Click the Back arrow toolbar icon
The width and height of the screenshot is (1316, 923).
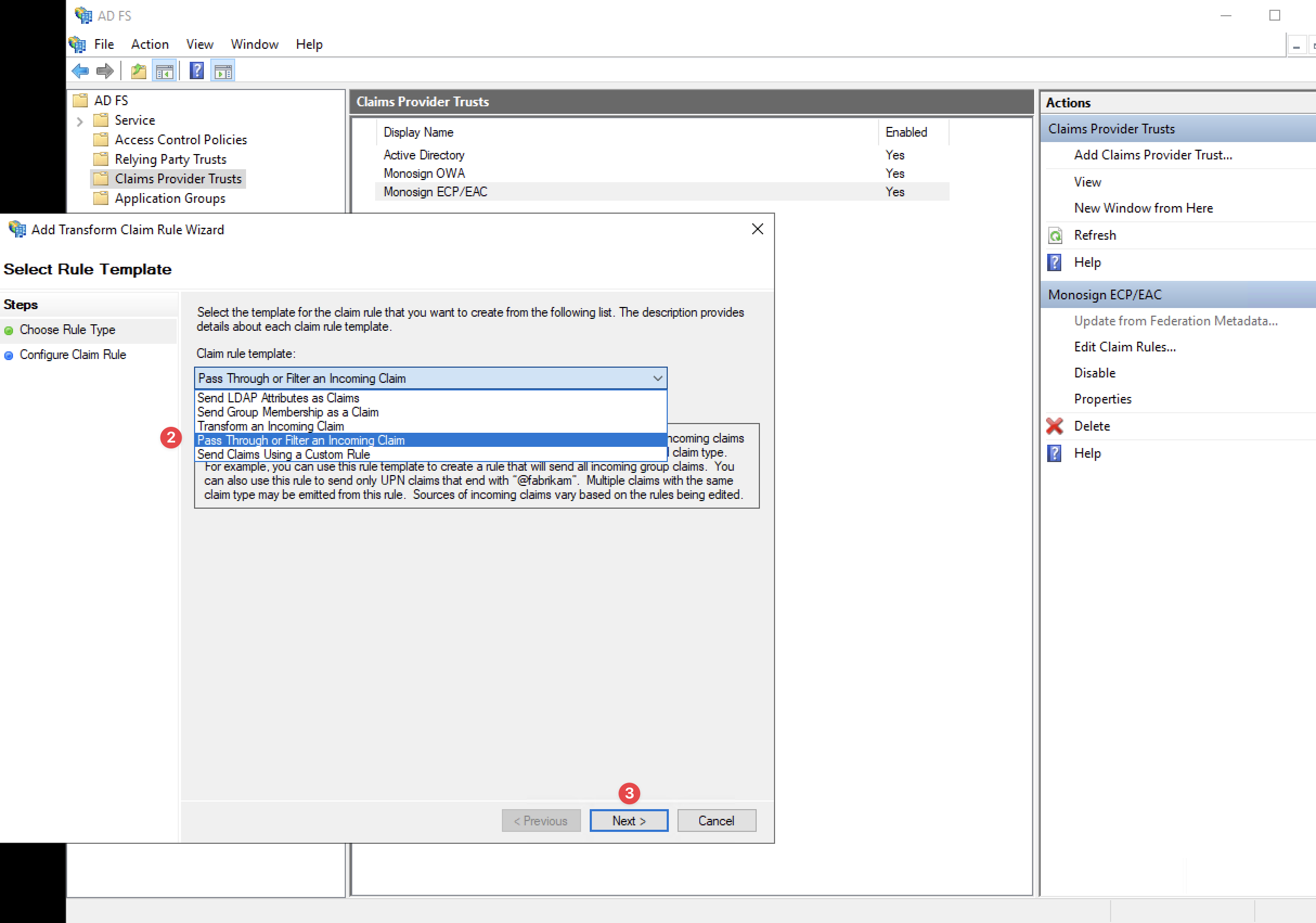pyautogui.click(x=80, y=71)
